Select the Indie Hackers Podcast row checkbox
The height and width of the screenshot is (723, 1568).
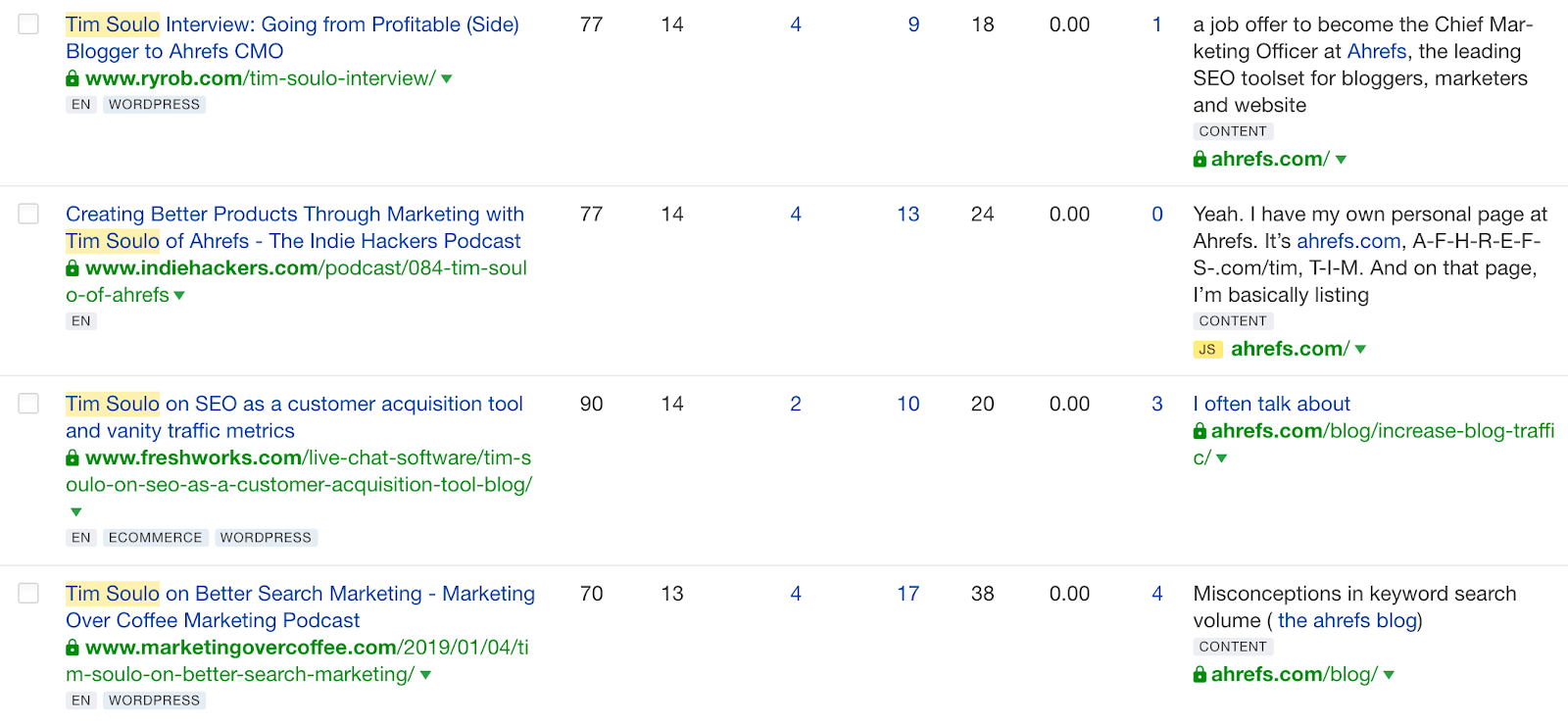29,214
